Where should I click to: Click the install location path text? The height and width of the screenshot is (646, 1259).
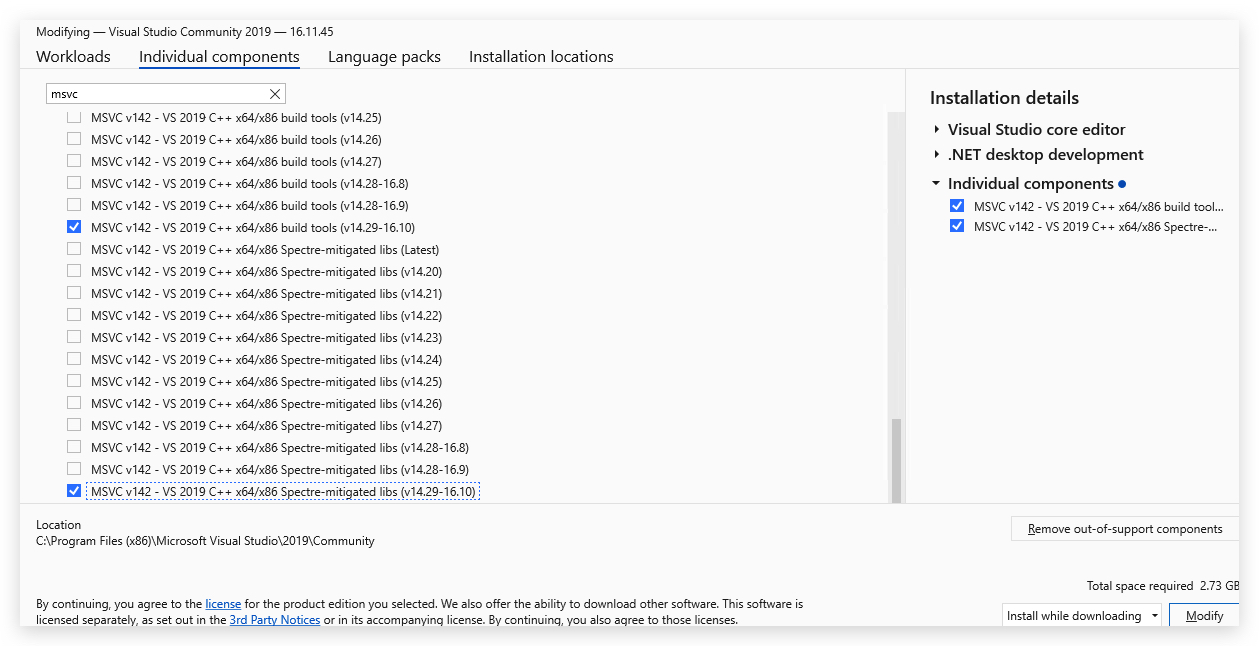(x=205, y=541)
